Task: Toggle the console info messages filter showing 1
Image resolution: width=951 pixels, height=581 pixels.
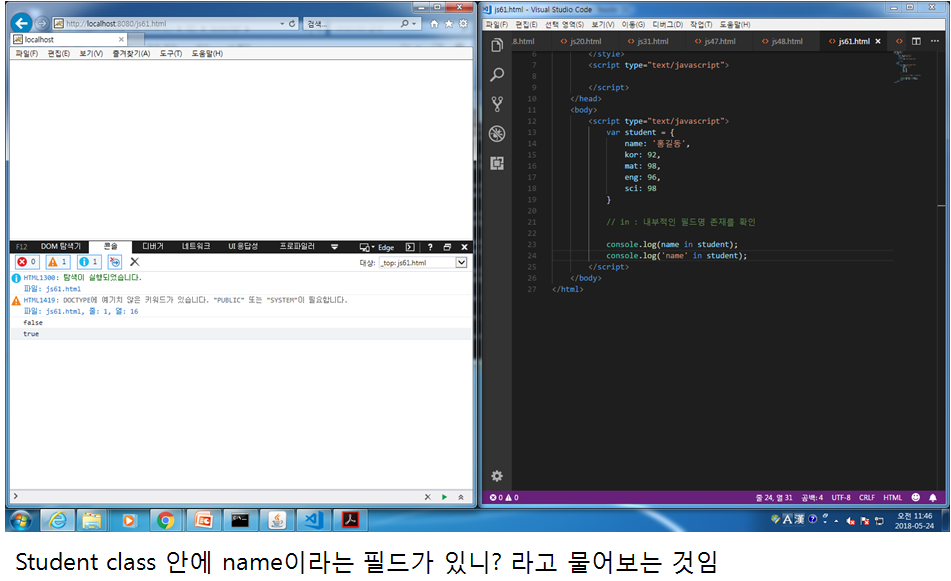Action: (89, 261)
